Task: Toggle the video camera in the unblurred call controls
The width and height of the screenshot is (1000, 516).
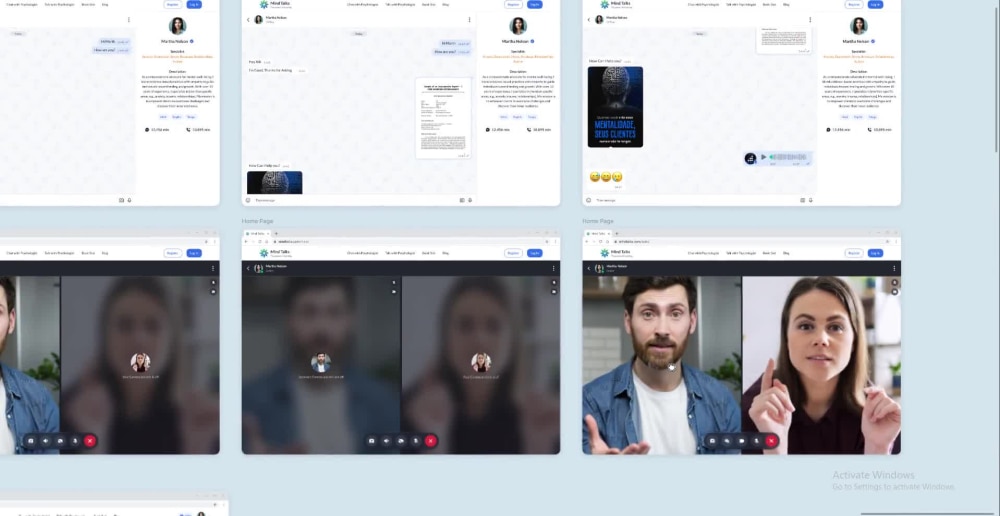Action: point(742,441)
